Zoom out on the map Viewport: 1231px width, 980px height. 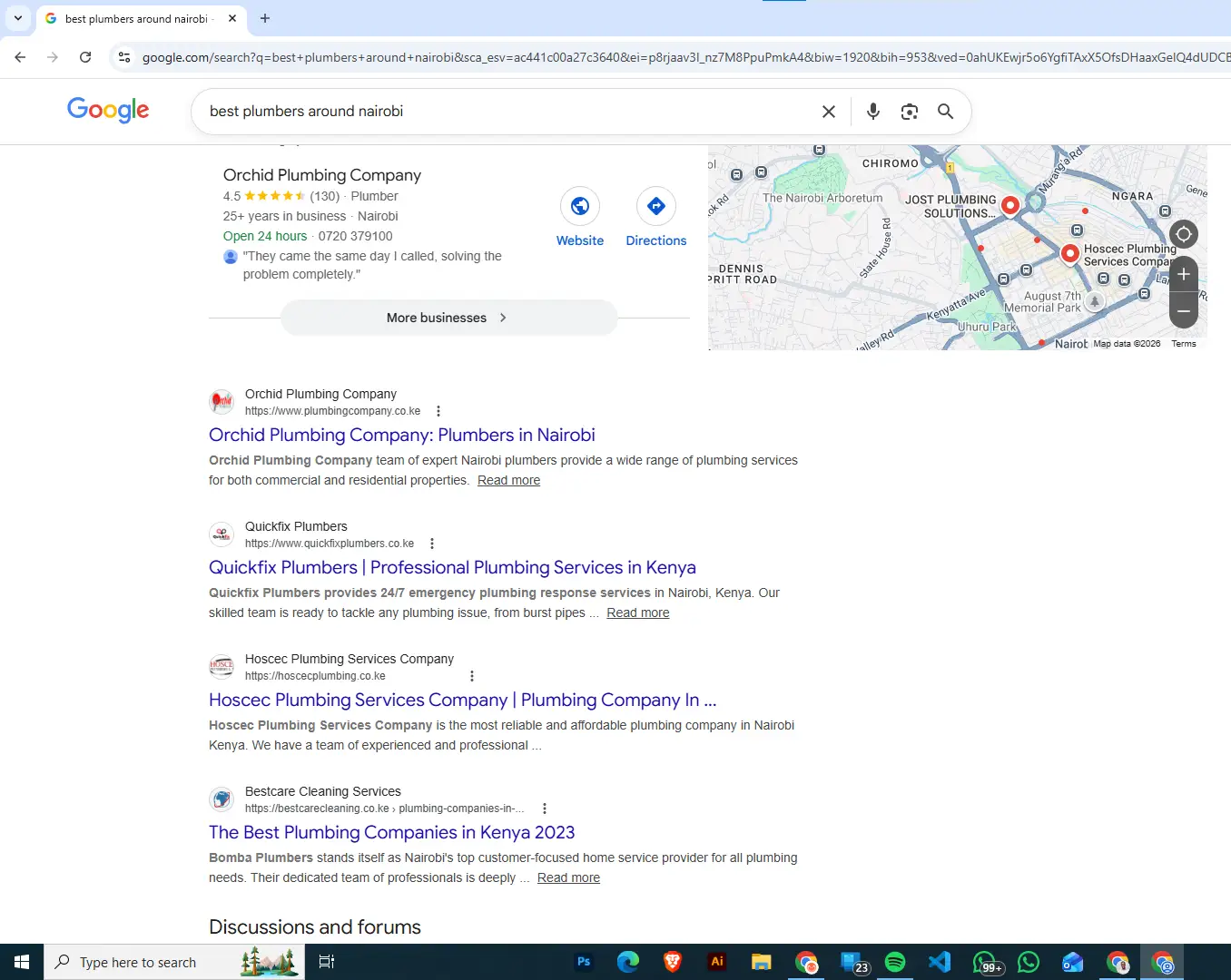tap(1184, 310)
